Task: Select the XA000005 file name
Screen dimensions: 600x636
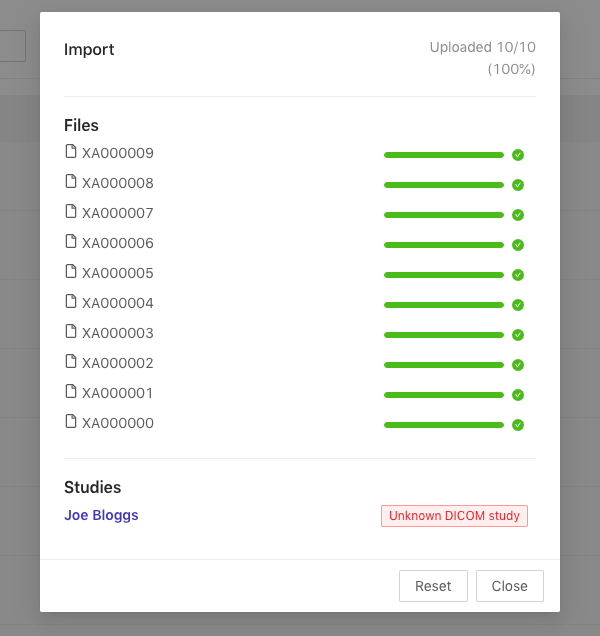Action: coord(118,273)
